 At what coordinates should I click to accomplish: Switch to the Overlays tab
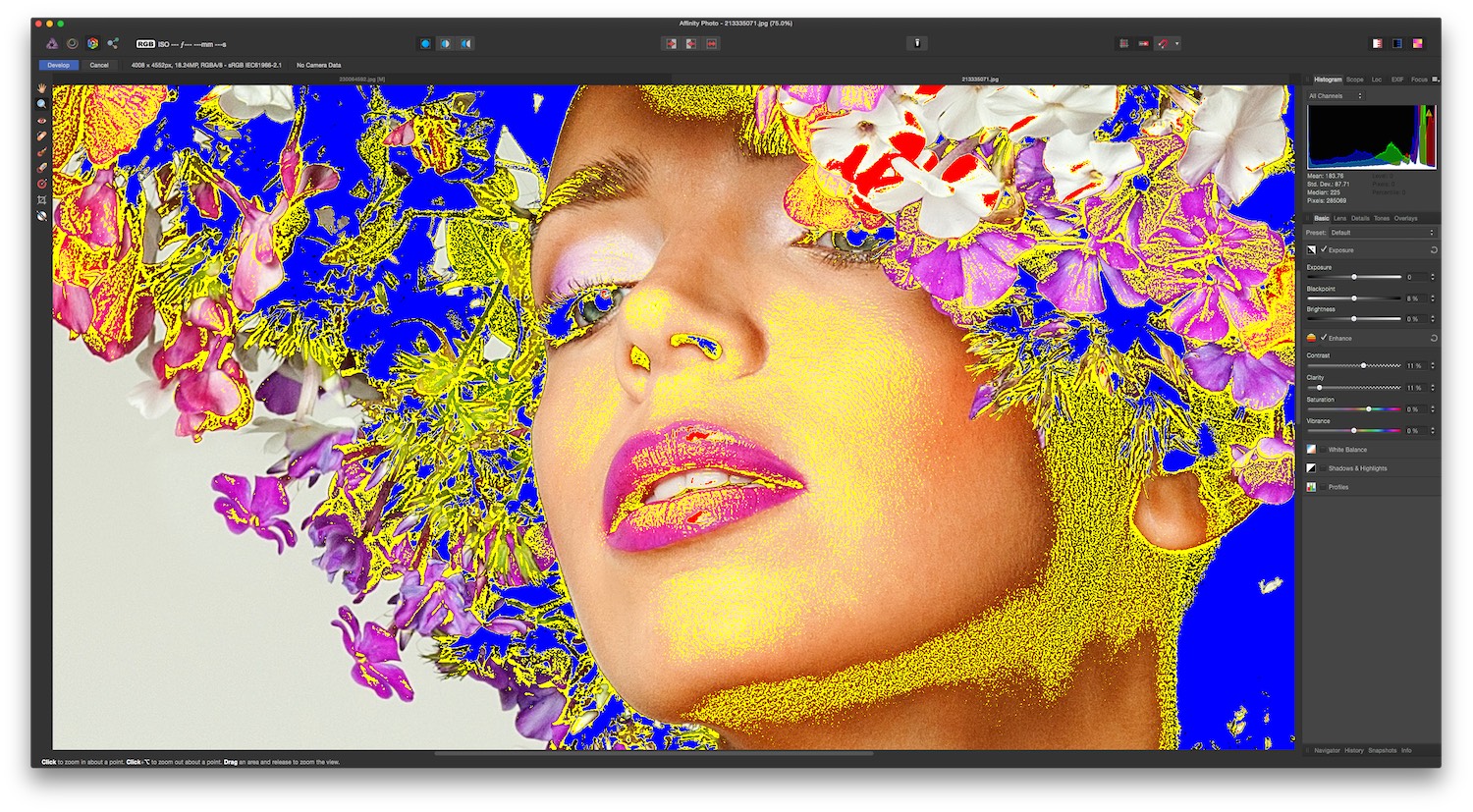click(x=1406, y=218)
